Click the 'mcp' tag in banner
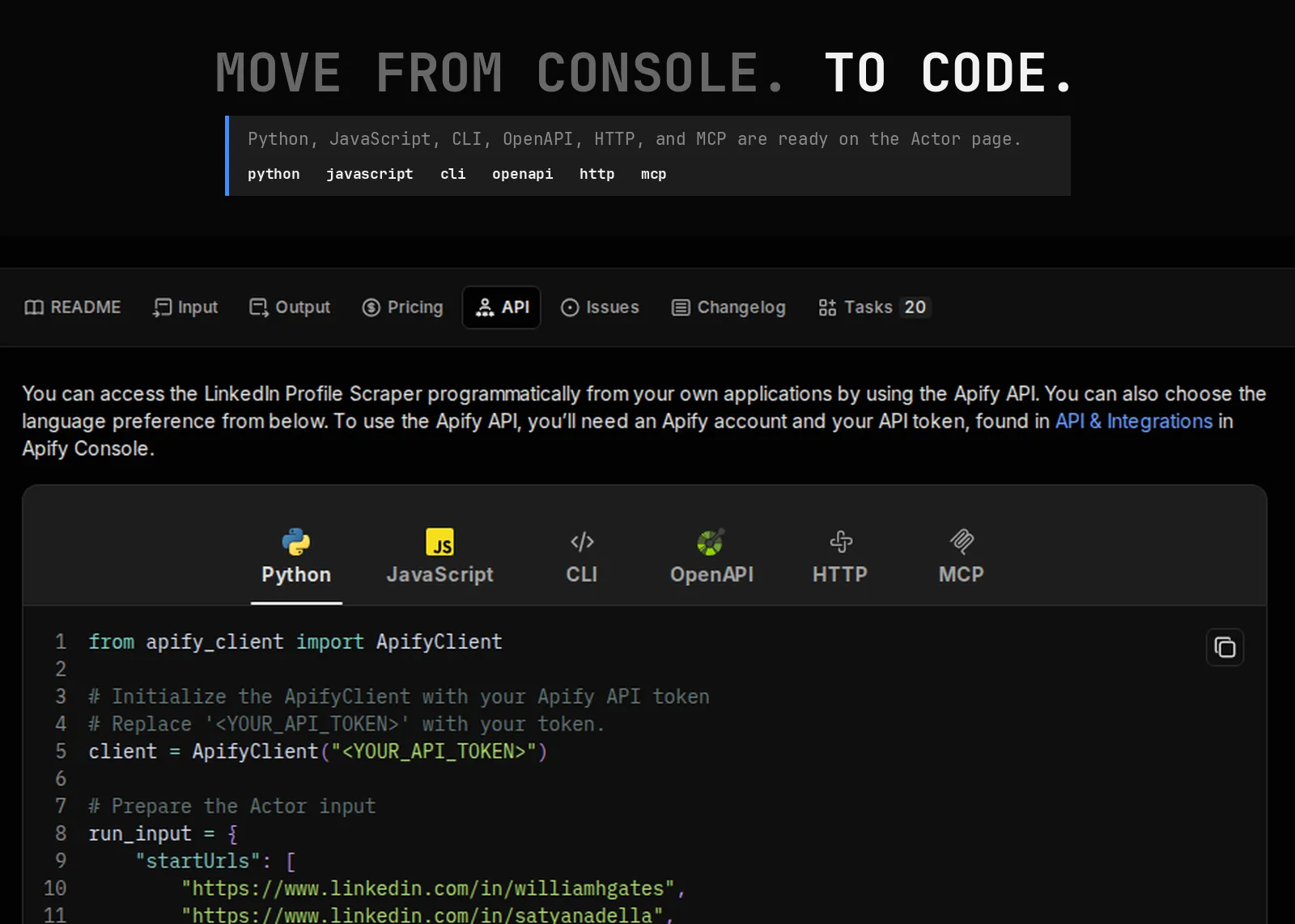The width and height of the screenshot is (1295, 924). click(x=654, y=174)
